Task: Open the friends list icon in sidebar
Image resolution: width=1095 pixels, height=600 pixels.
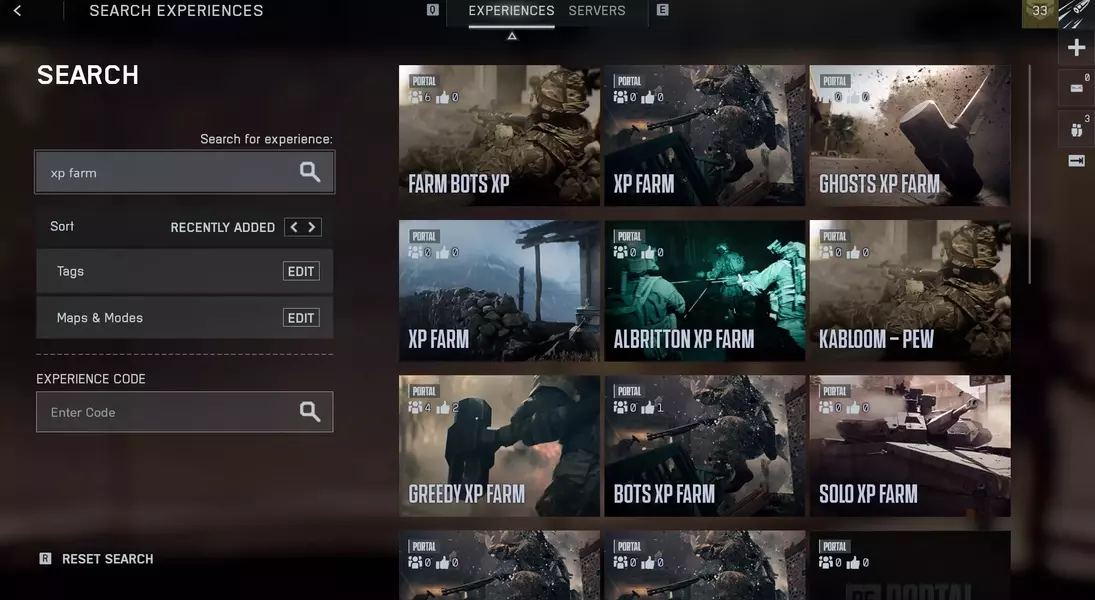Action: tap(1076, 129)
